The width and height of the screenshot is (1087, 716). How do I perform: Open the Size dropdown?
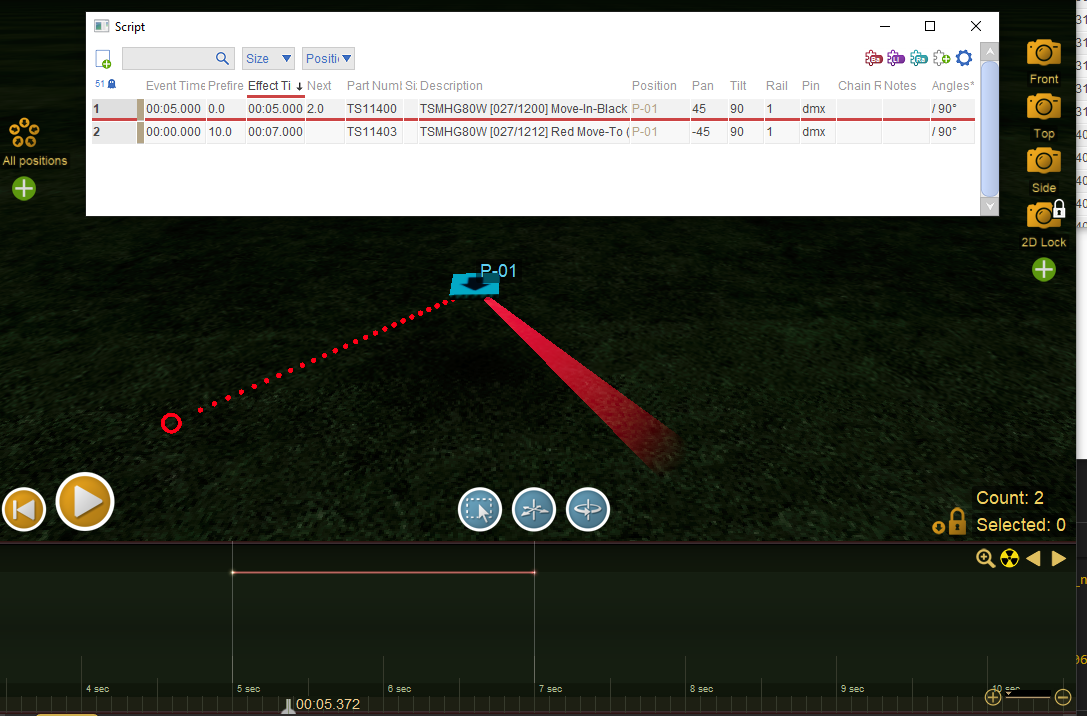(268, 59)
